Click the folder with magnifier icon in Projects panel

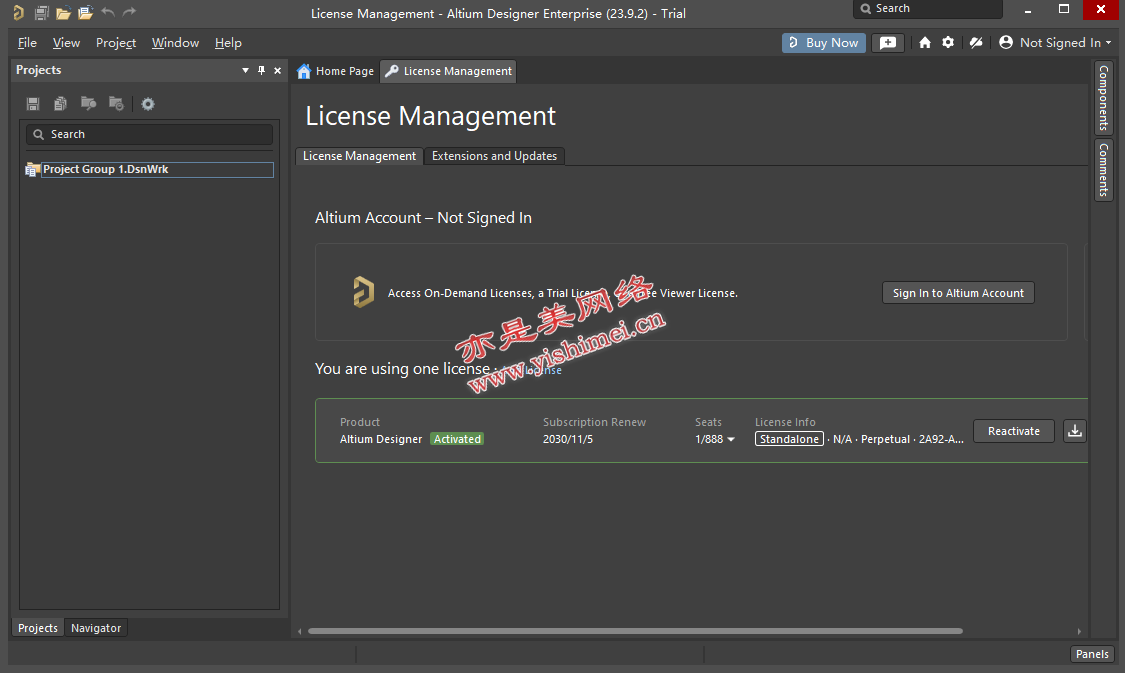pyautogui.click(x=88, y=104)
